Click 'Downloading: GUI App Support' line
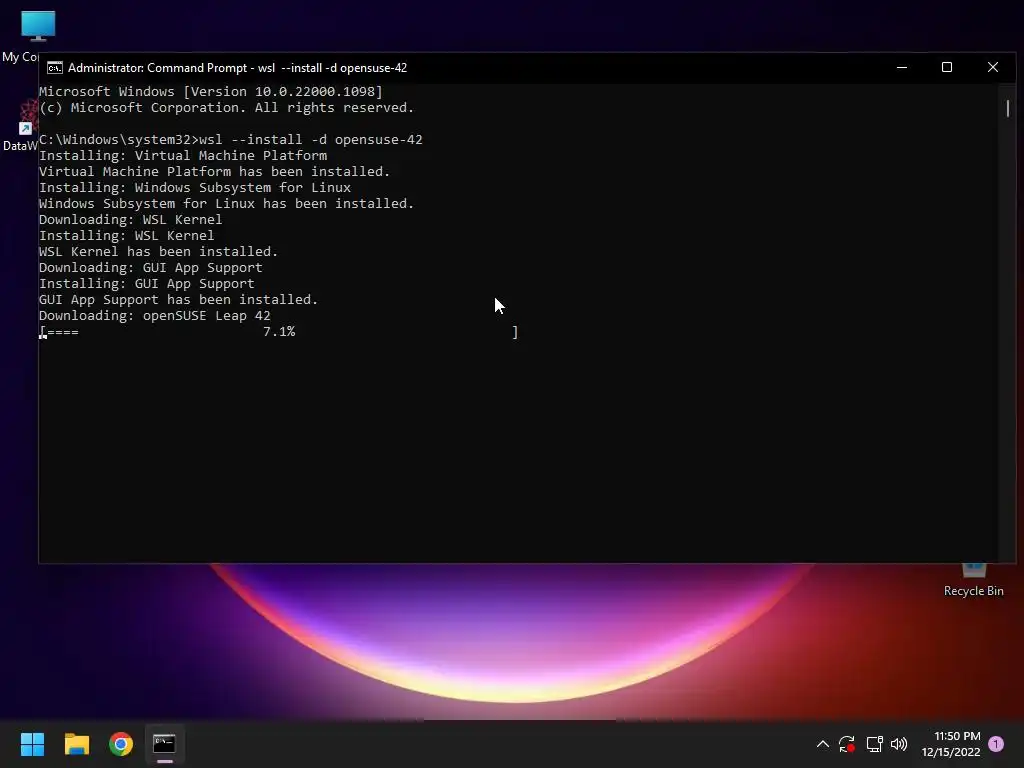 [151, 268]
